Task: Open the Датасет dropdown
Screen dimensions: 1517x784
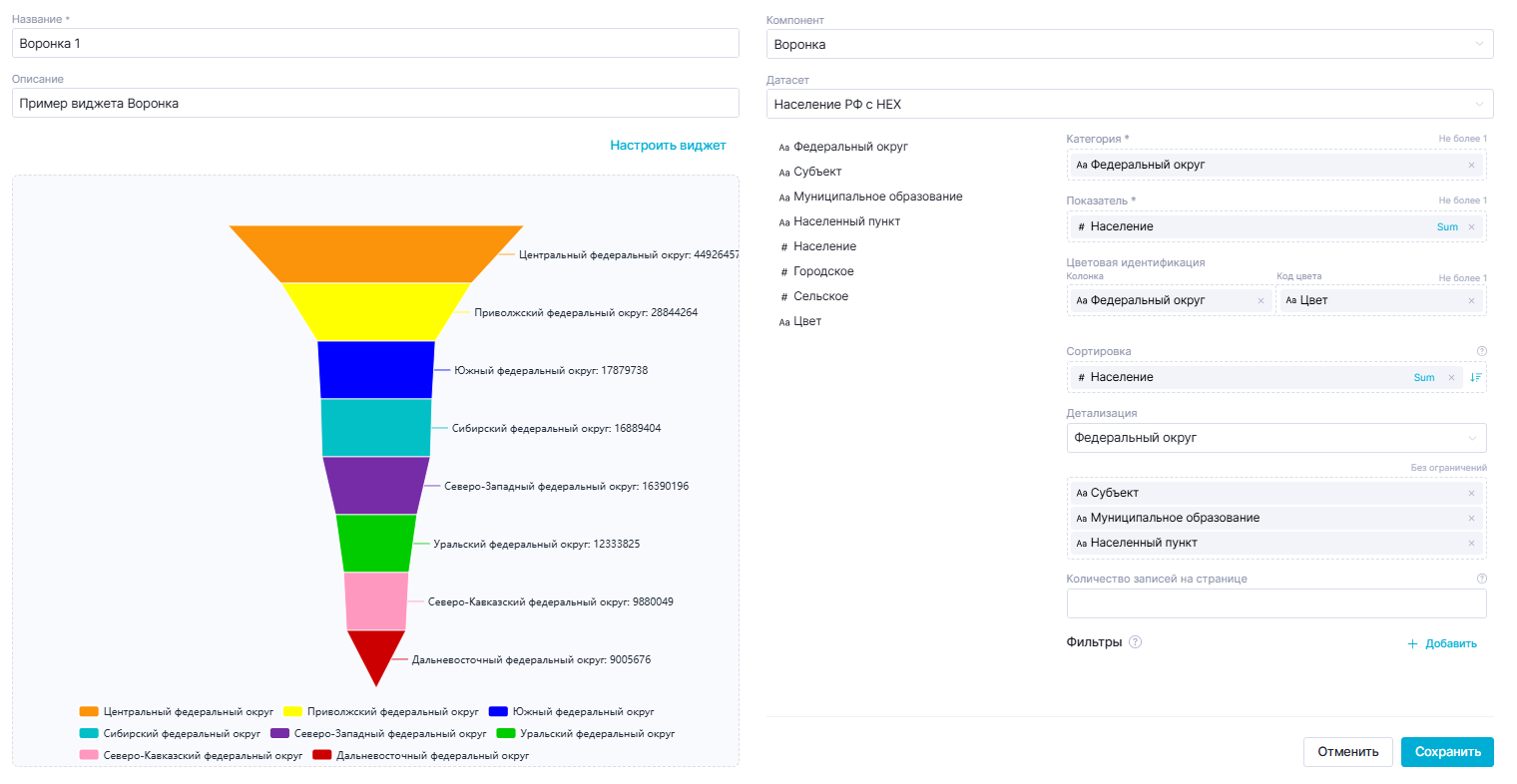Action: tap(1129, 105)
